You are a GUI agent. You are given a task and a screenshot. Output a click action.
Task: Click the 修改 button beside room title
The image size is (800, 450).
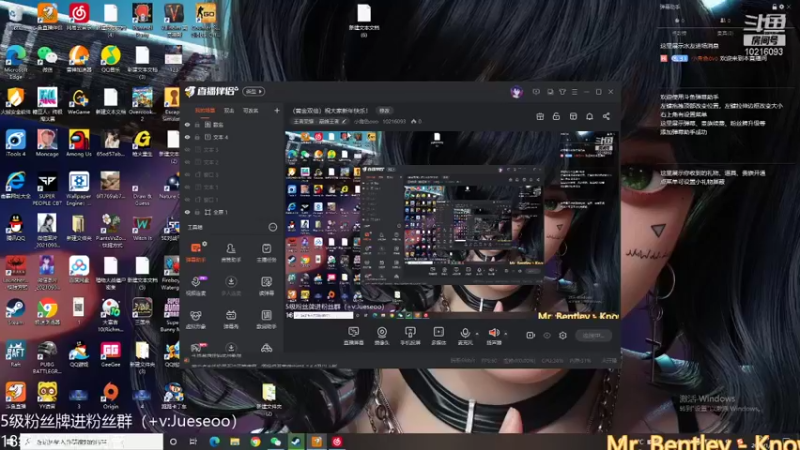[x=384, y=111]
